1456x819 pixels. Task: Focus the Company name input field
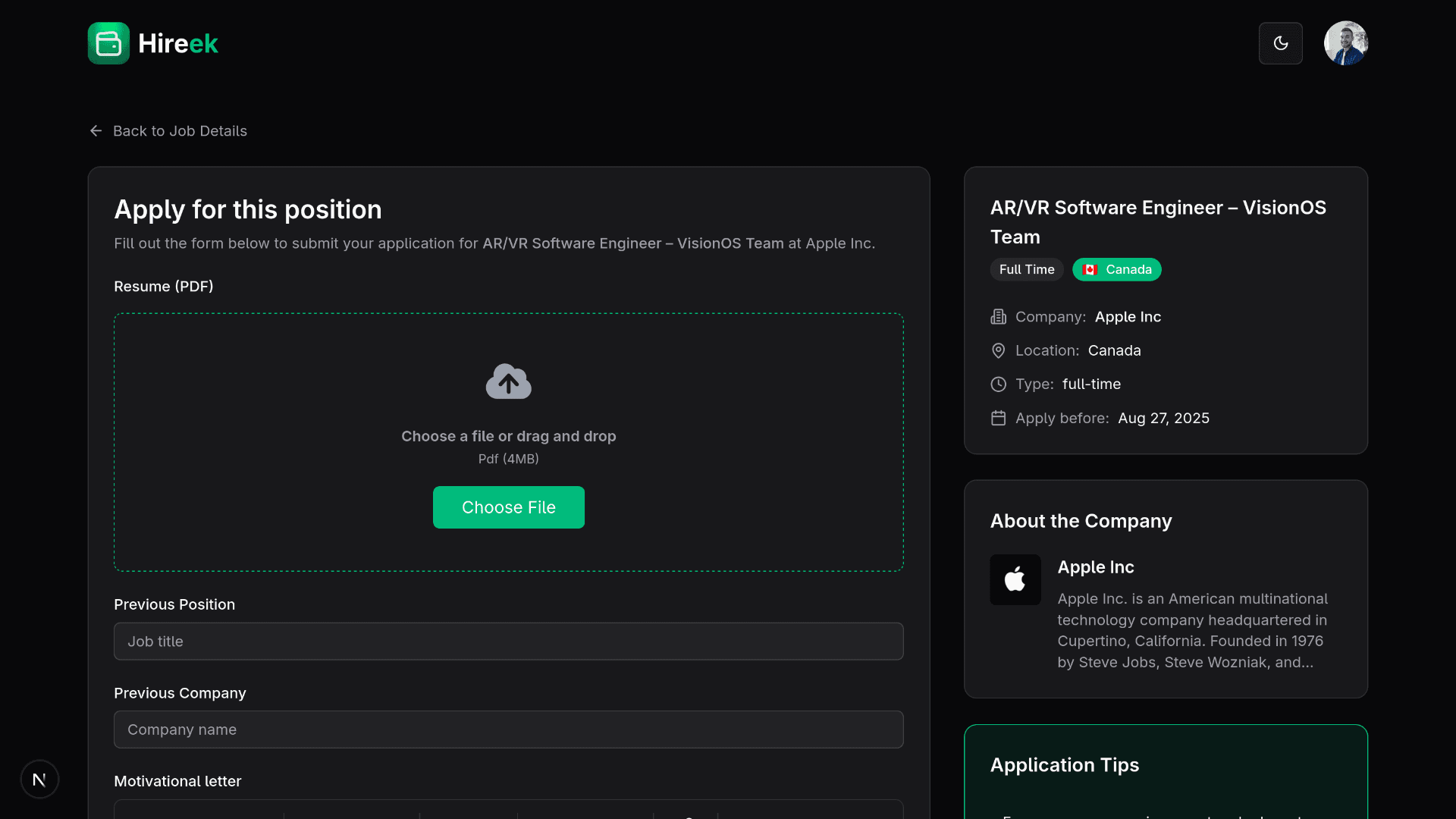[x=509, y=730]
